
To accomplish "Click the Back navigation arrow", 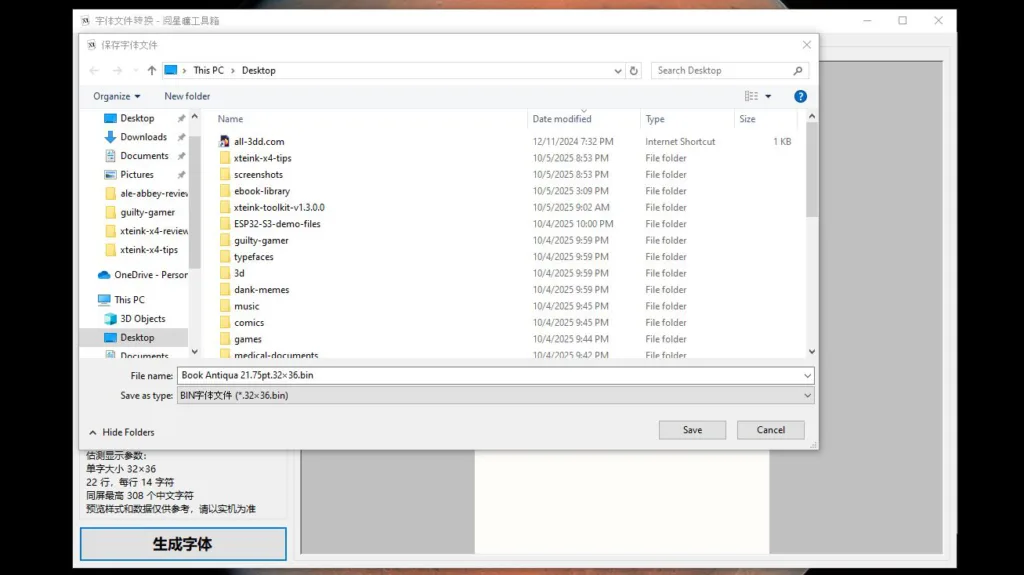I will coord(94,71).
